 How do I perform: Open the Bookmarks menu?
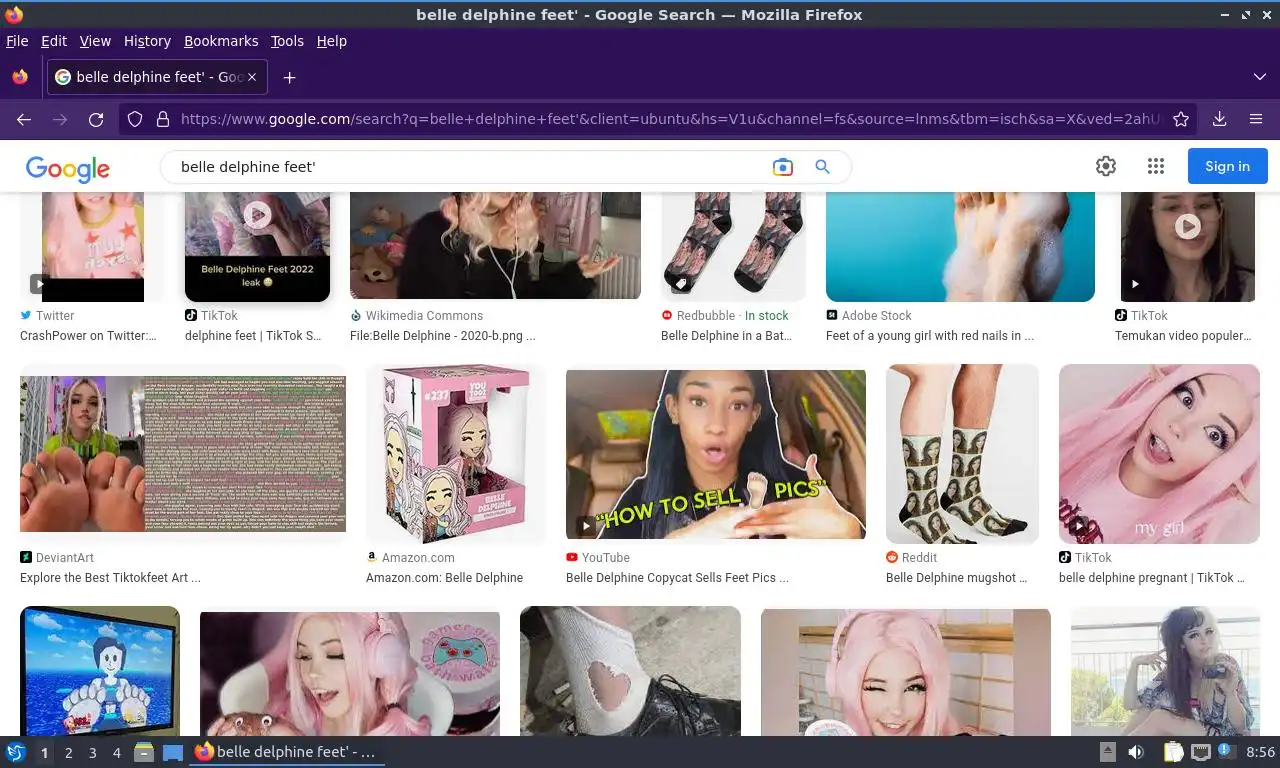click(221, 41)
